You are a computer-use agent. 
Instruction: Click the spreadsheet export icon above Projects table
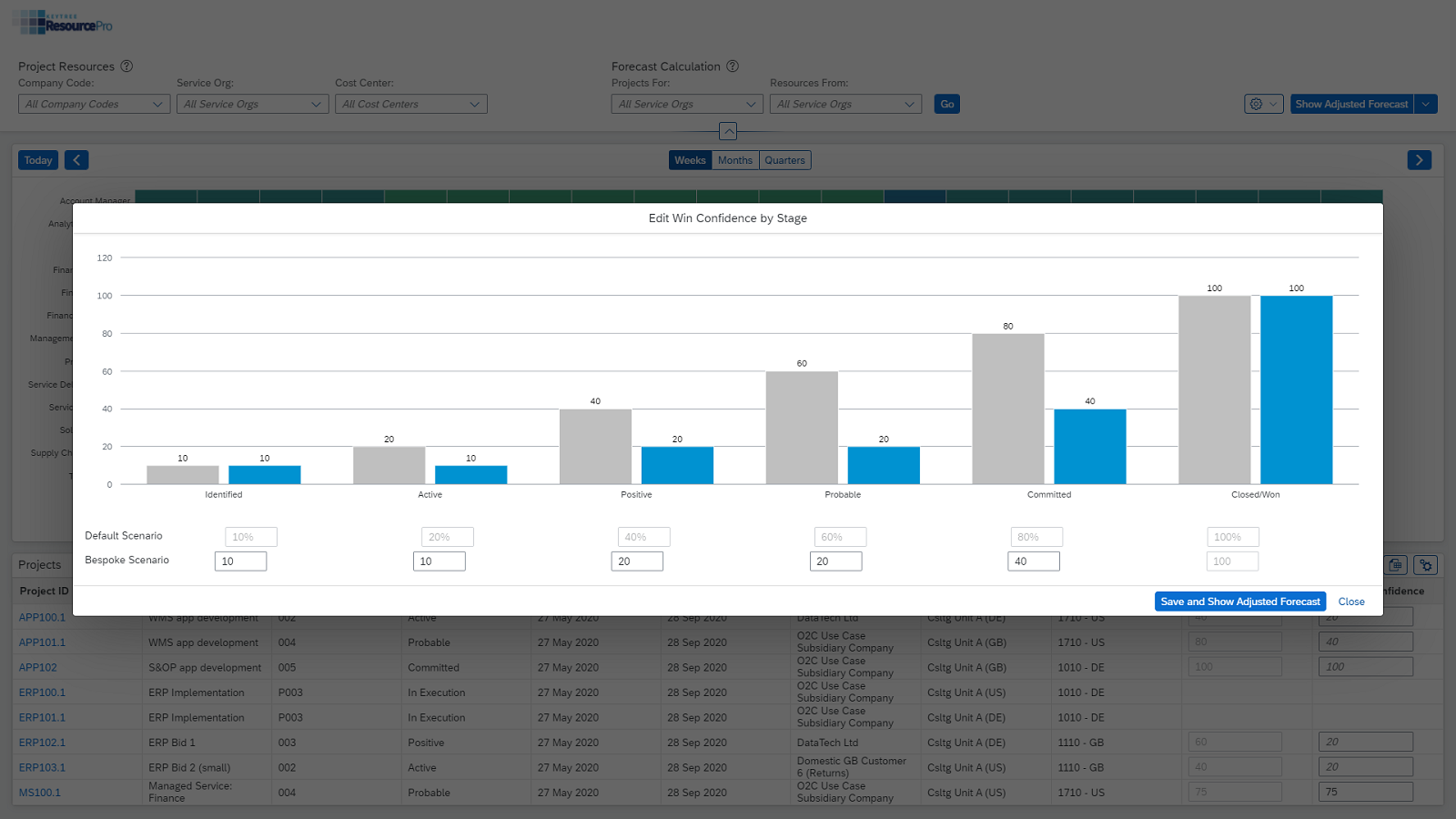coord(1396,565)
